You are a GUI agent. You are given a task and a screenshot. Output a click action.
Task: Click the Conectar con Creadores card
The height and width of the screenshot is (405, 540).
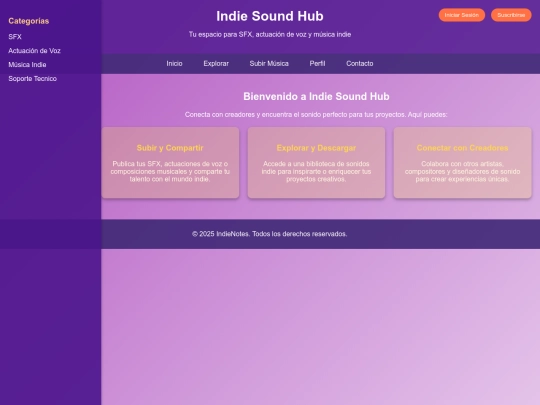point(463,163)
